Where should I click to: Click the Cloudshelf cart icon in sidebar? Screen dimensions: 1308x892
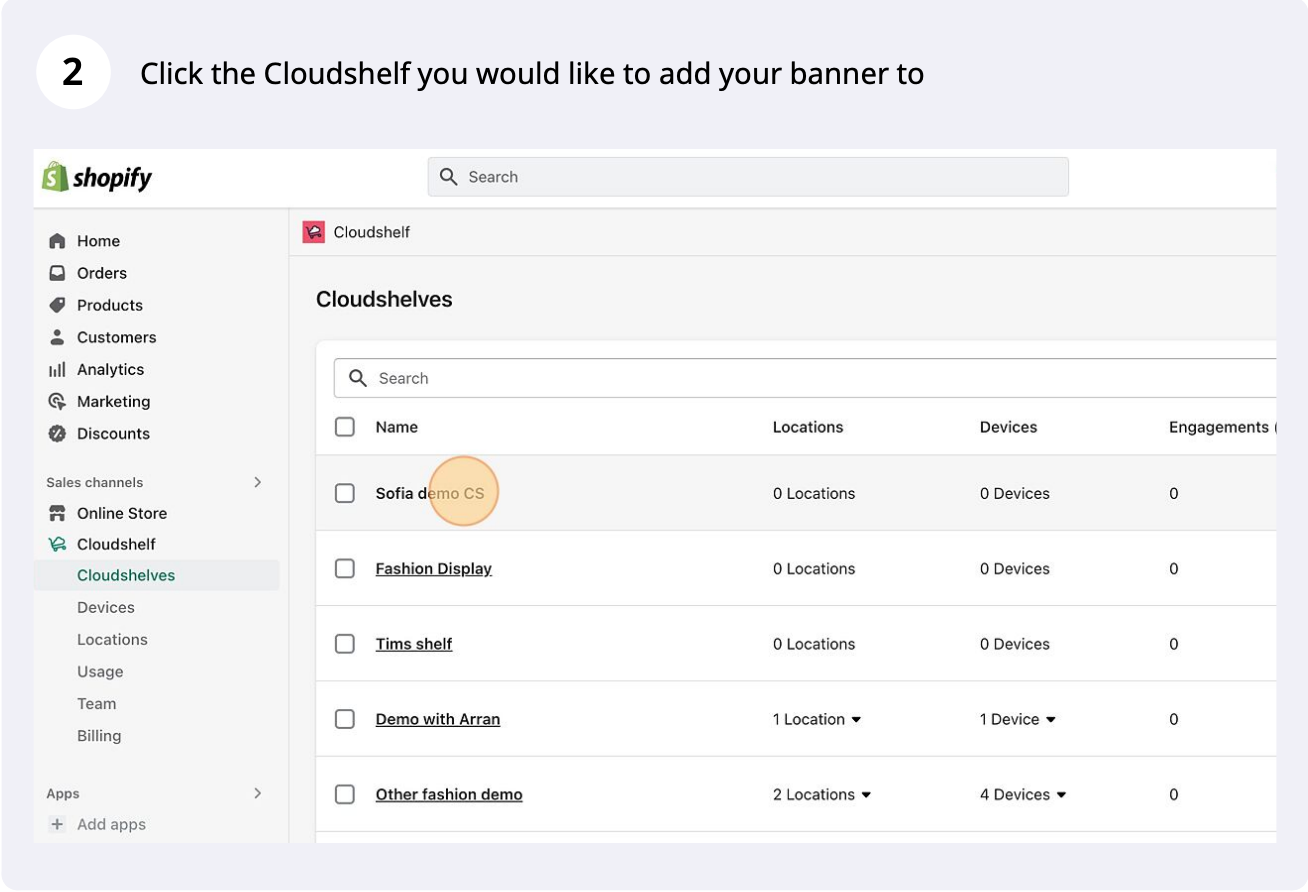point(57,544)
